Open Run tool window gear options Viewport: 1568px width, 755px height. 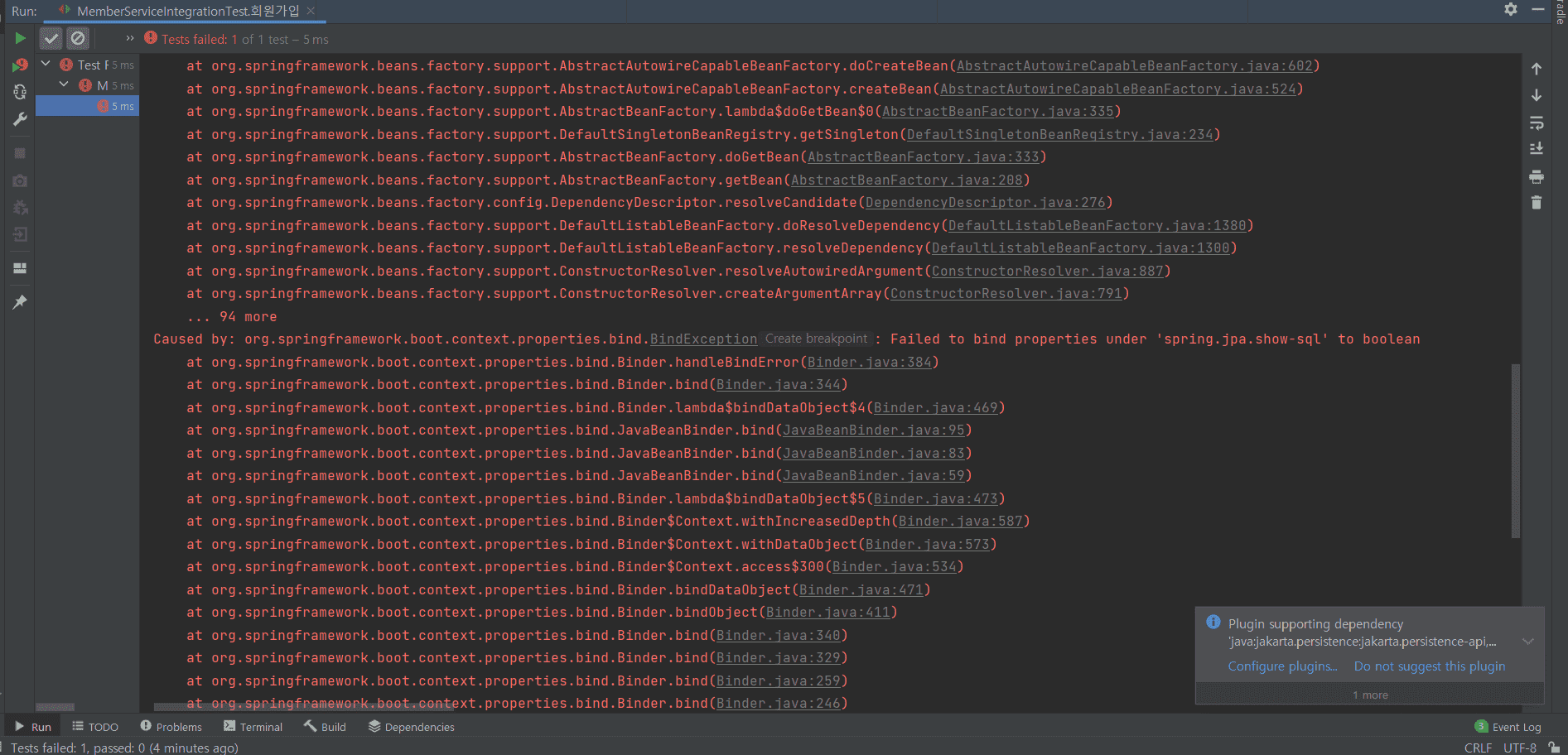pyautogui.click(x=1511, y=9)
